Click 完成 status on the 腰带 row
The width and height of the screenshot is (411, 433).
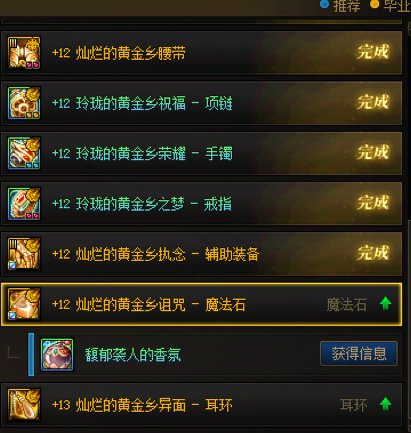[373, 52]
